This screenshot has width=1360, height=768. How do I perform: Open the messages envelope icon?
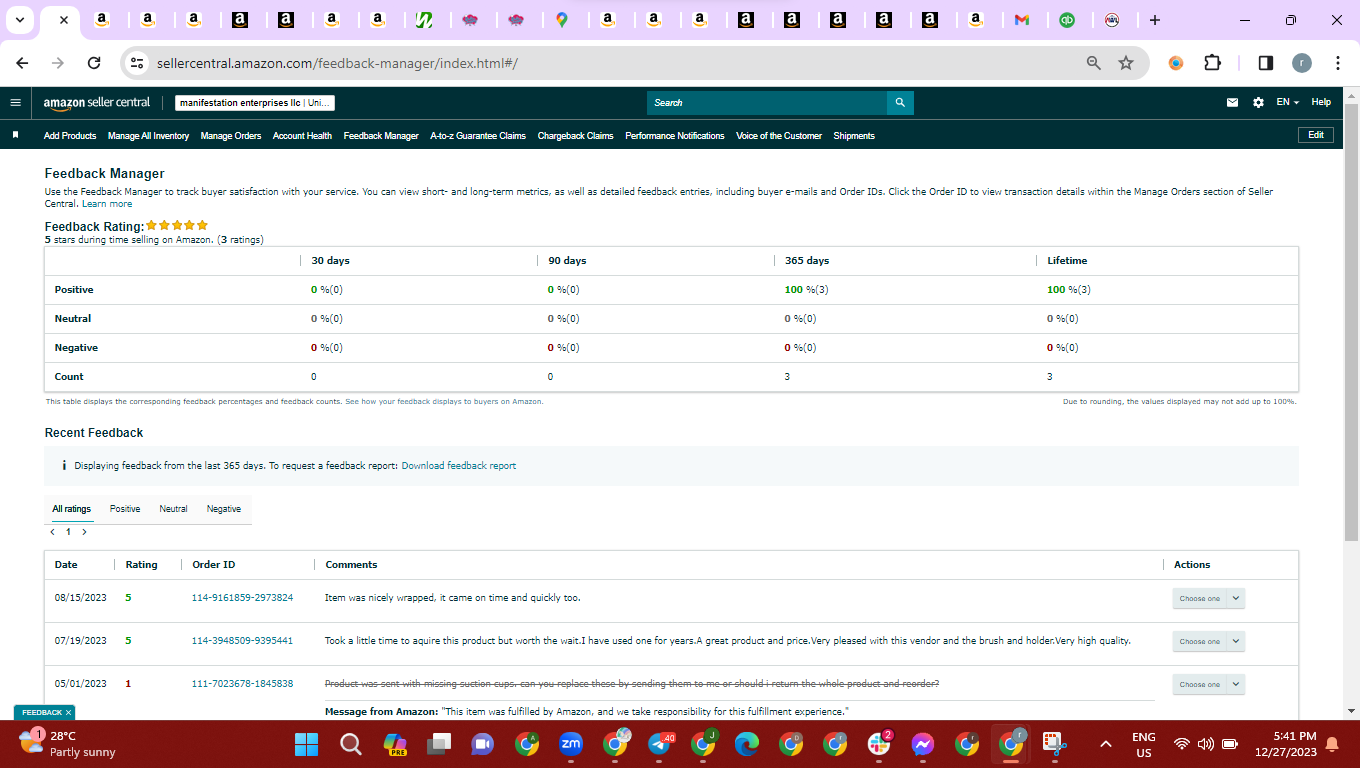pos(1233,102)
